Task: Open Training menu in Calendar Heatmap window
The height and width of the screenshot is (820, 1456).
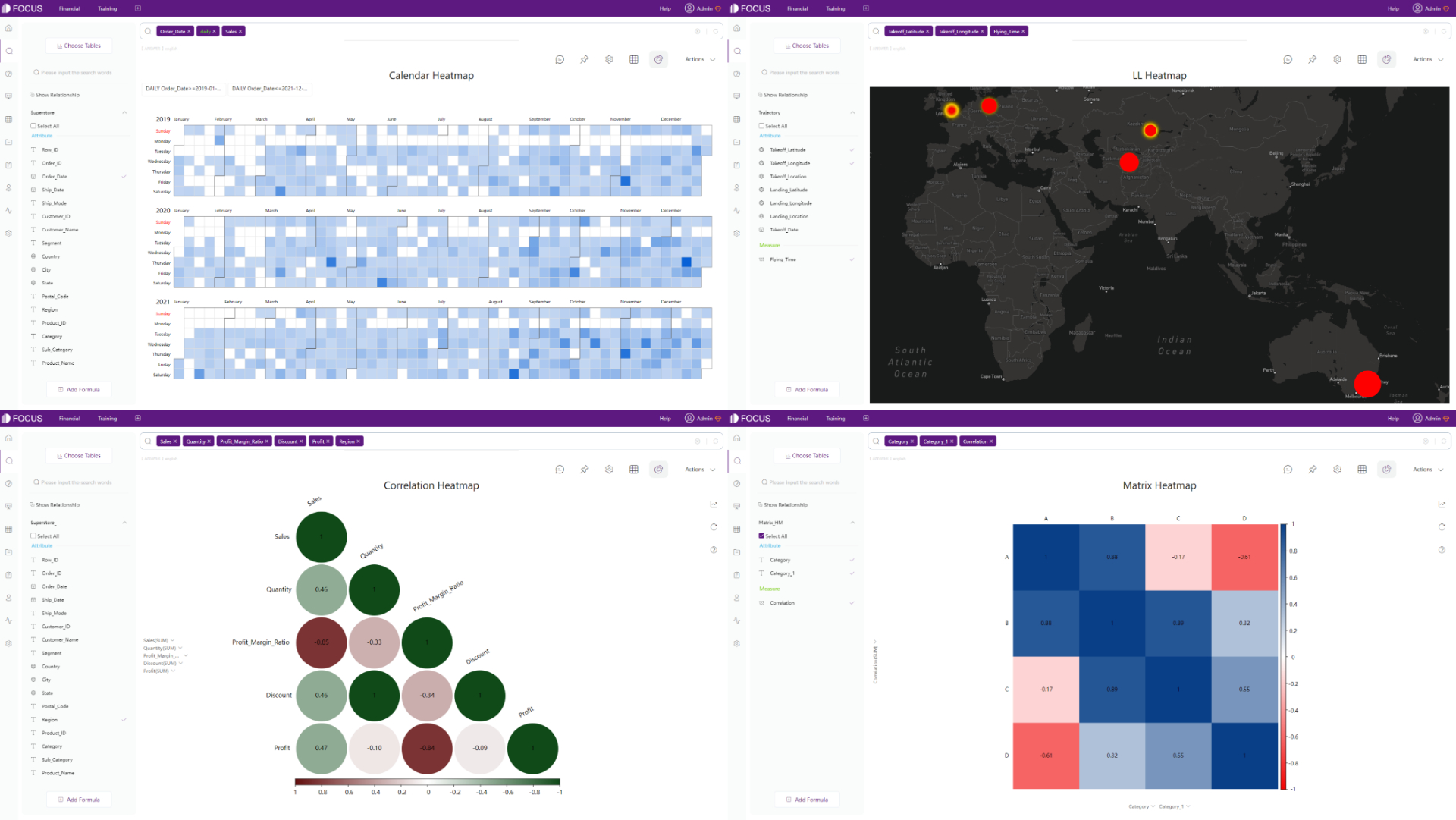Action: [x=107, y=8]
